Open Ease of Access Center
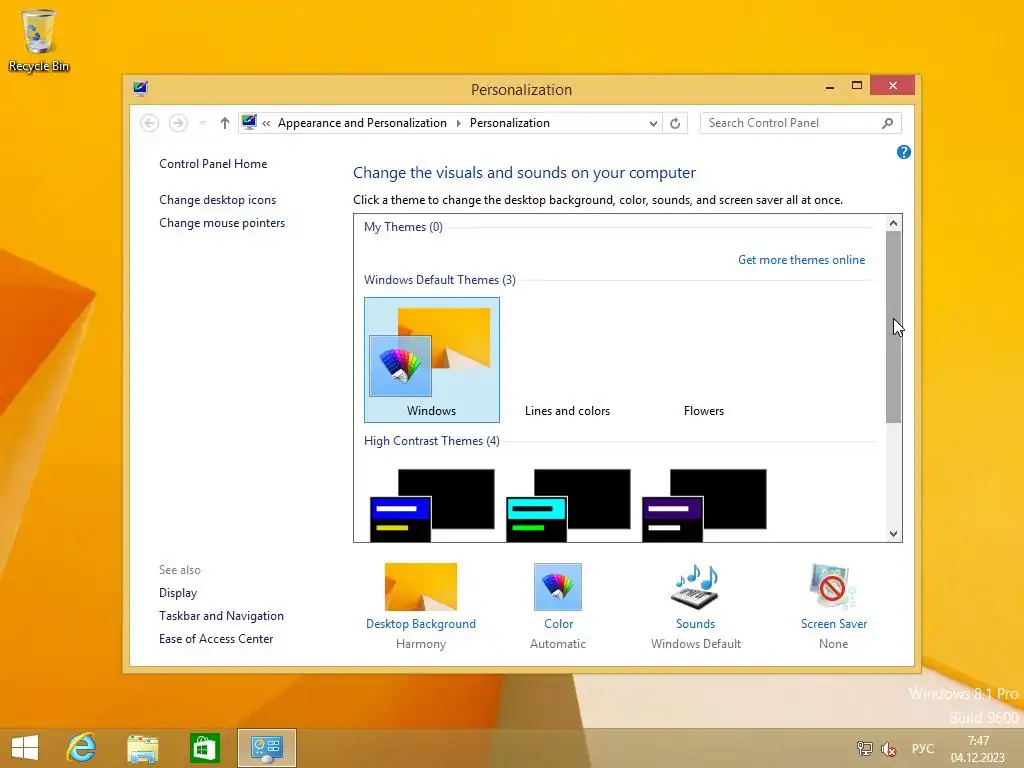Viewport: 1024px width, 768px height. tap(216, 639)
